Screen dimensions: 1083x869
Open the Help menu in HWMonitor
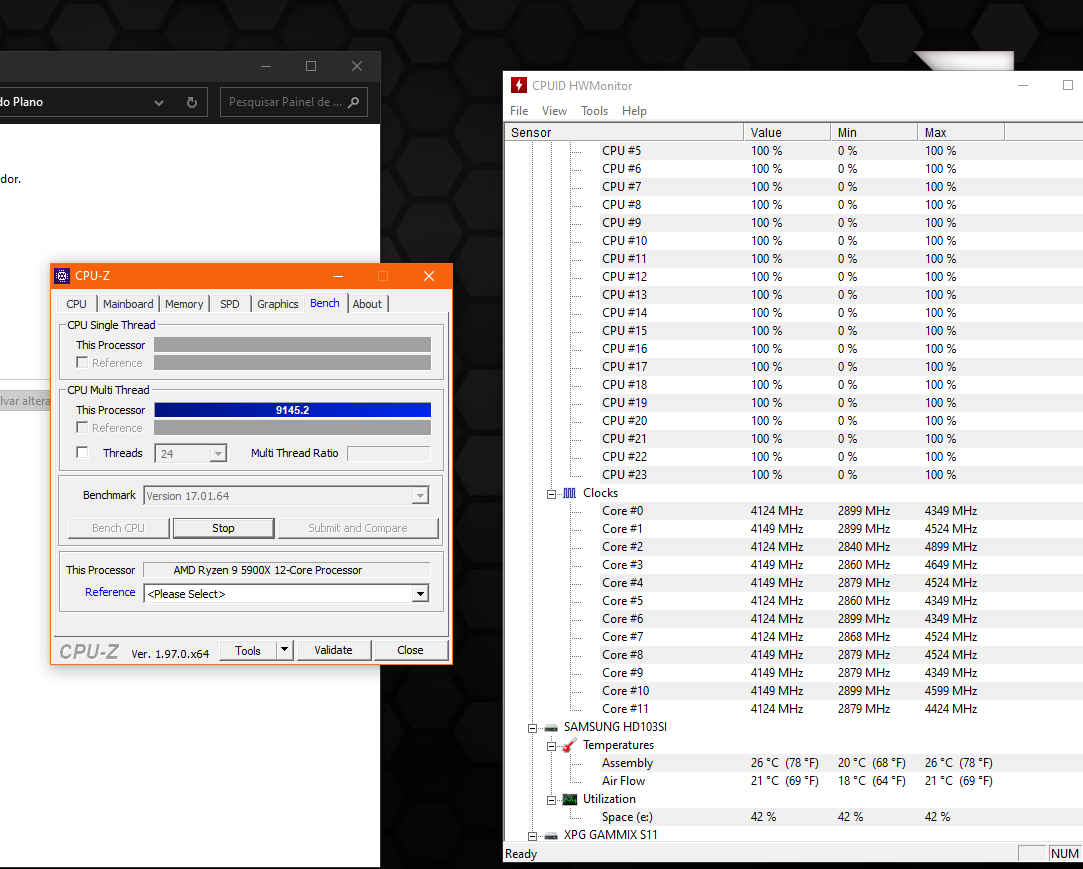(634, 111)
